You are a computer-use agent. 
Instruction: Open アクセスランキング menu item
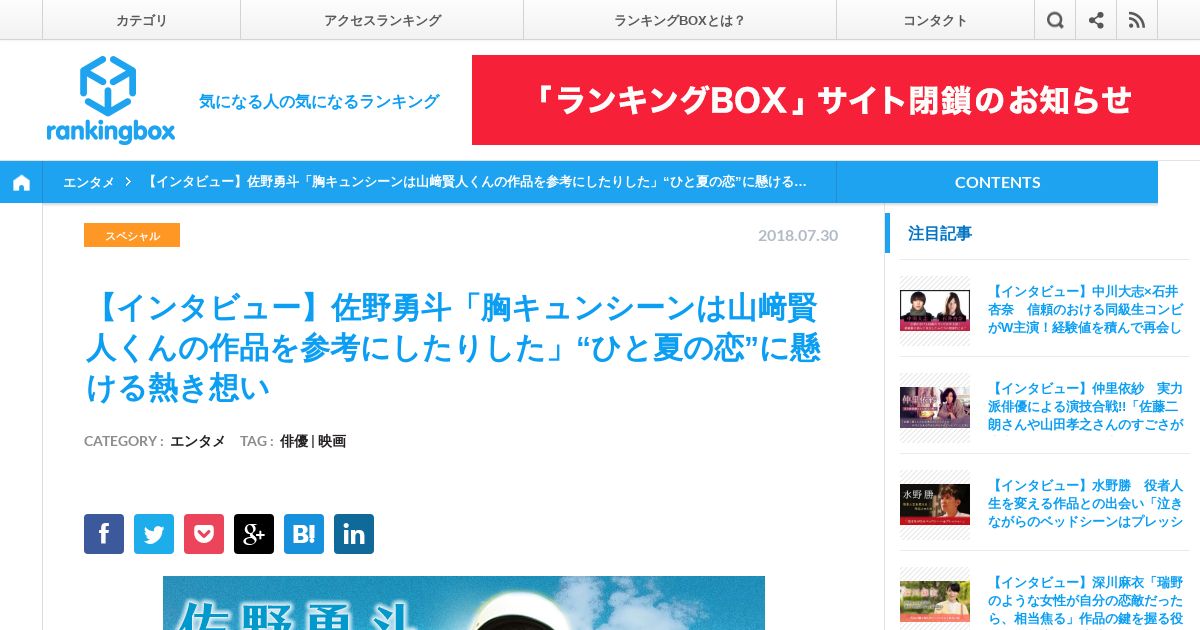pos(382,20)
